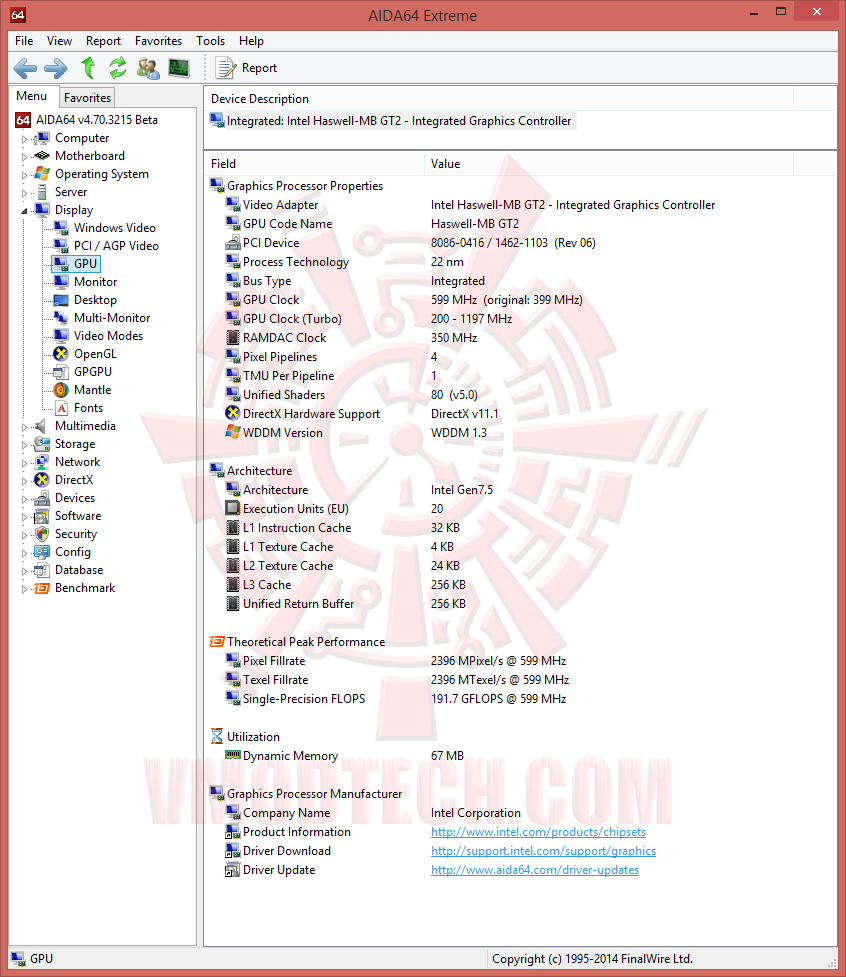Click the DirectX yellow X icon in tree

[42, 480]
